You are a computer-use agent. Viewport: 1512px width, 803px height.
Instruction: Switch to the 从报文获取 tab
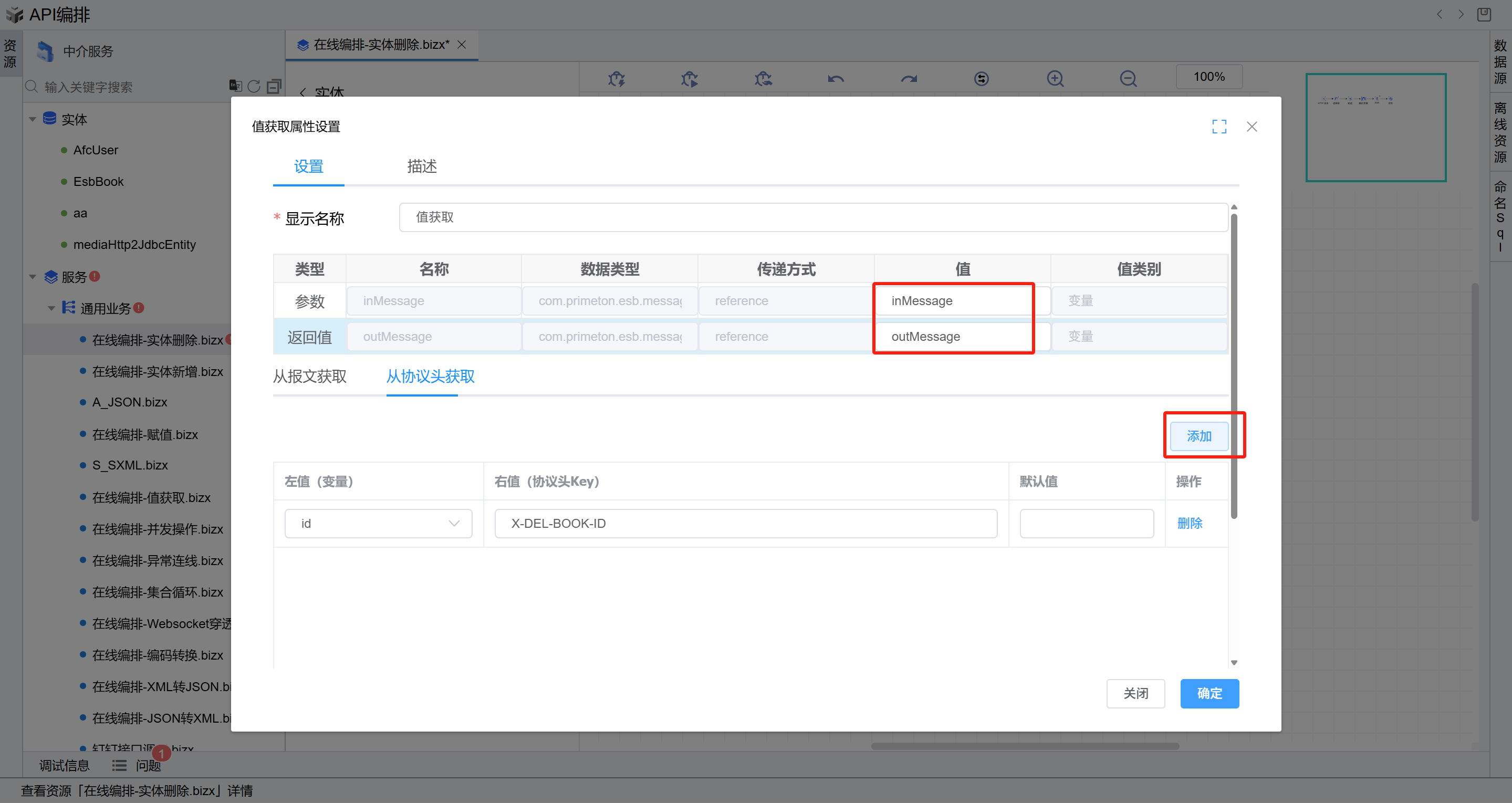[x=309, y=376]
